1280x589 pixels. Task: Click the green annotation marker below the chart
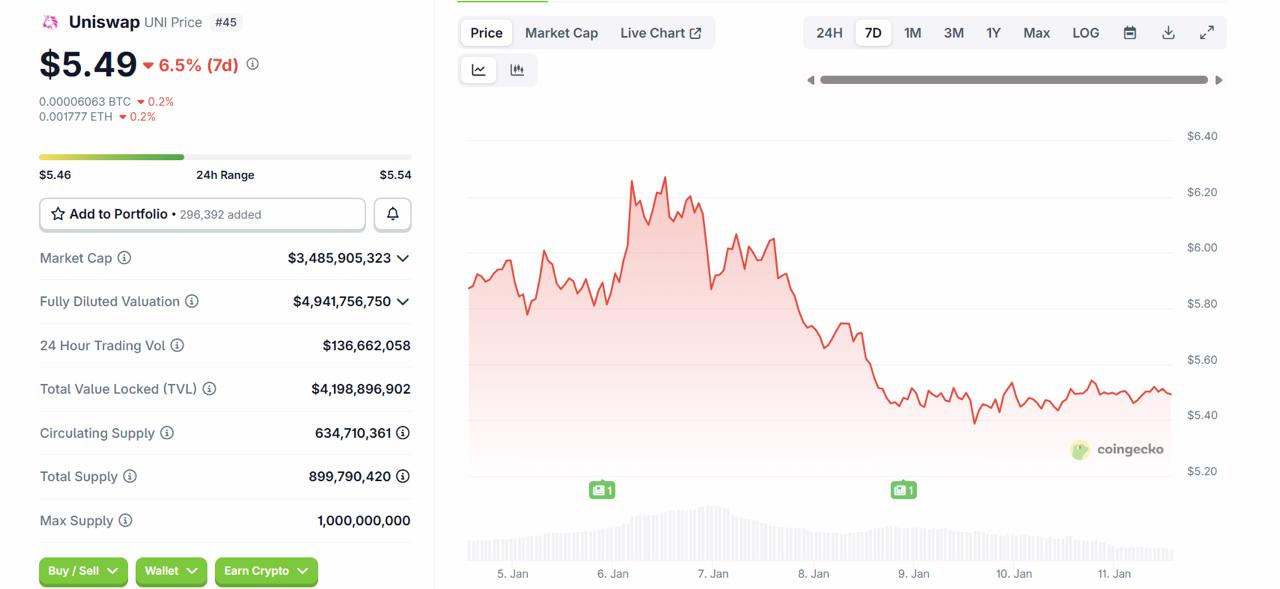[602, 490]
